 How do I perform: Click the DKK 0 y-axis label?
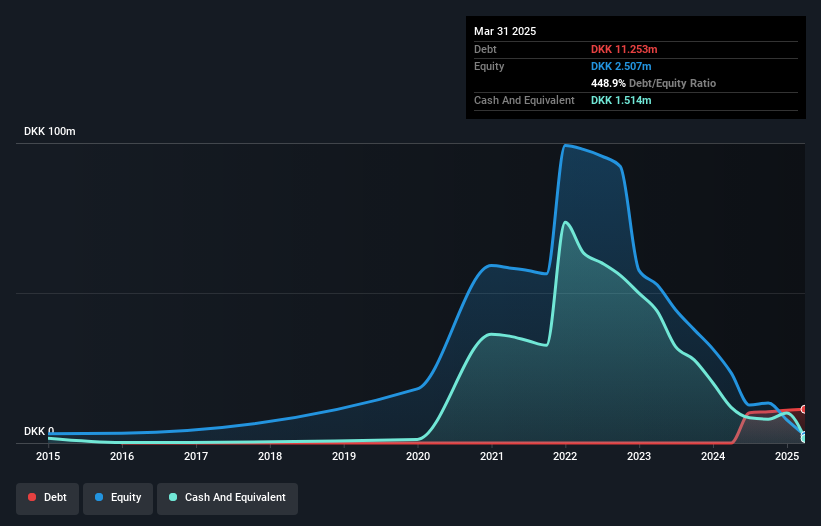[39, 431]
